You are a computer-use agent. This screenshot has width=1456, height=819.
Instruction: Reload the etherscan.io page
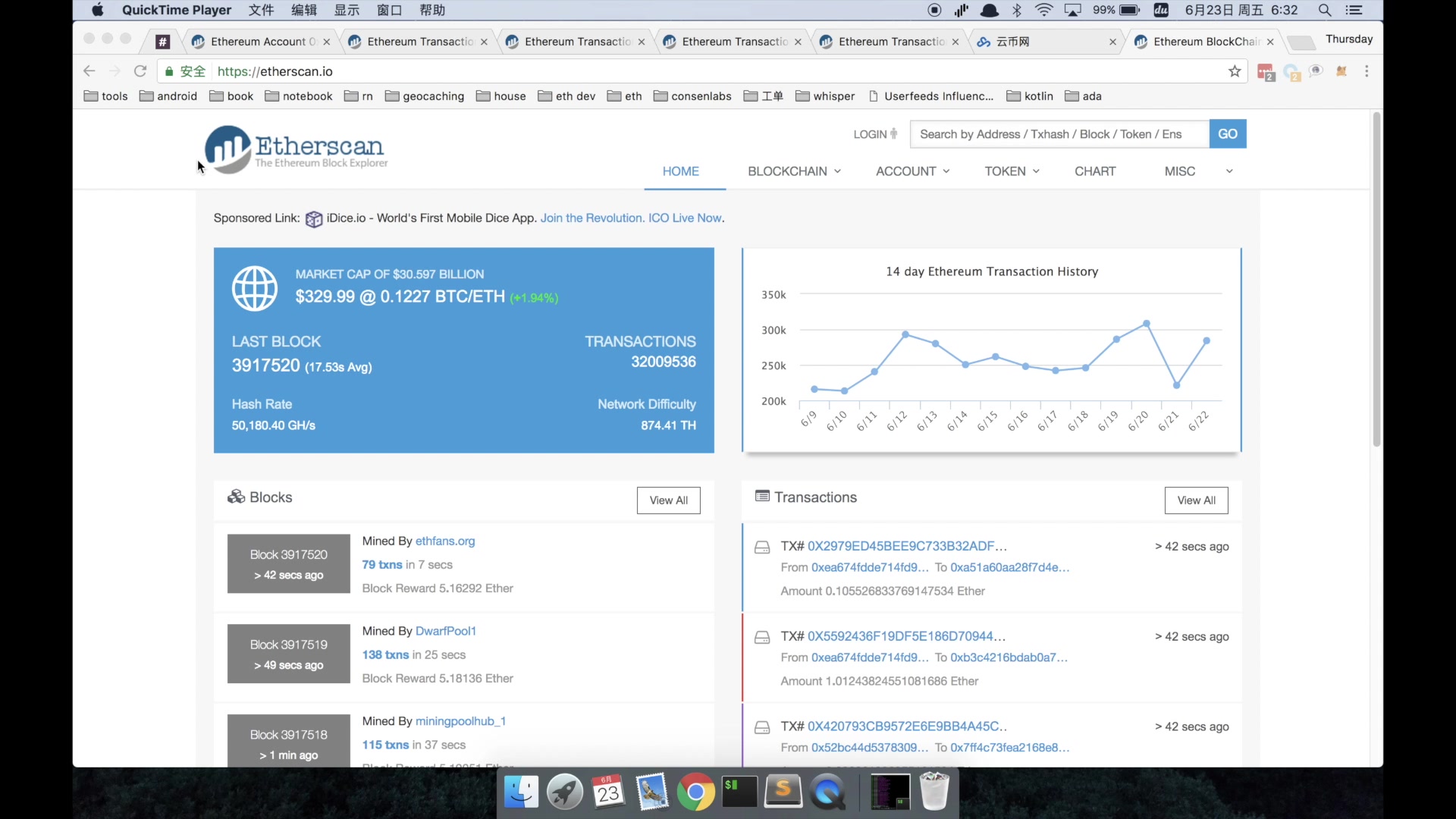[140, 71]
